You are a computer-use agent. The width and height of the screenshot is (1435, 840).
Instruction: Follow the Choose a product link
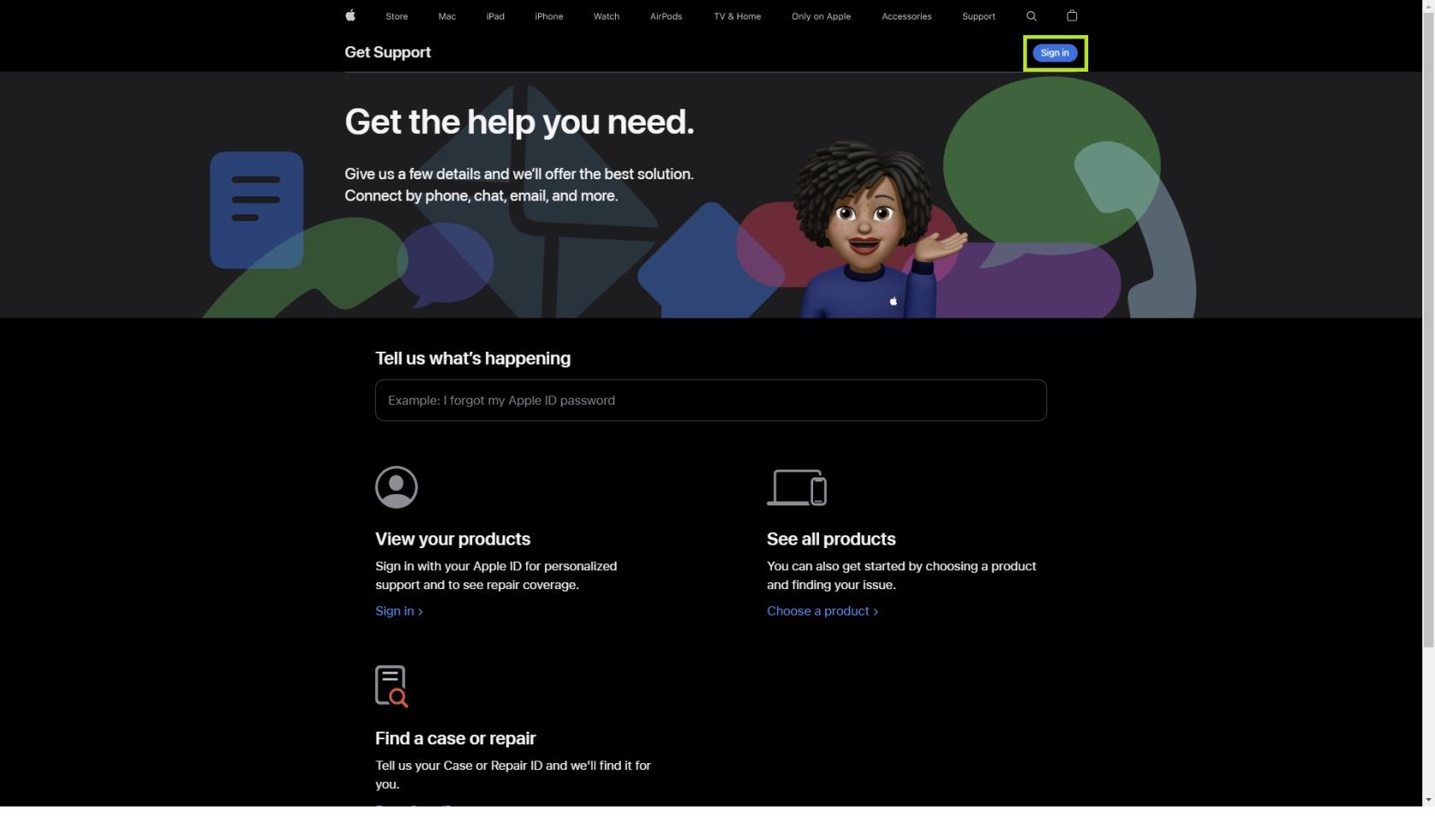click(x=823, y=611)
